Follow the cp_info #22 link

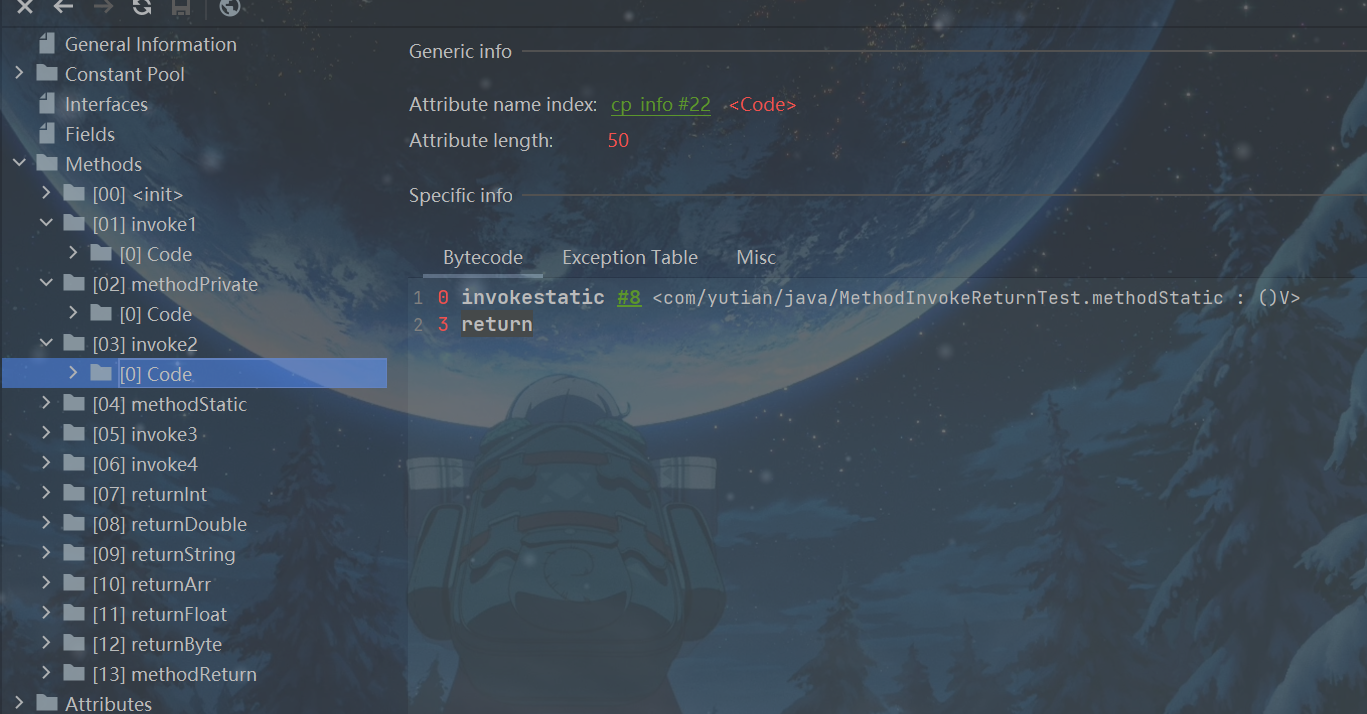coord(660,105)
